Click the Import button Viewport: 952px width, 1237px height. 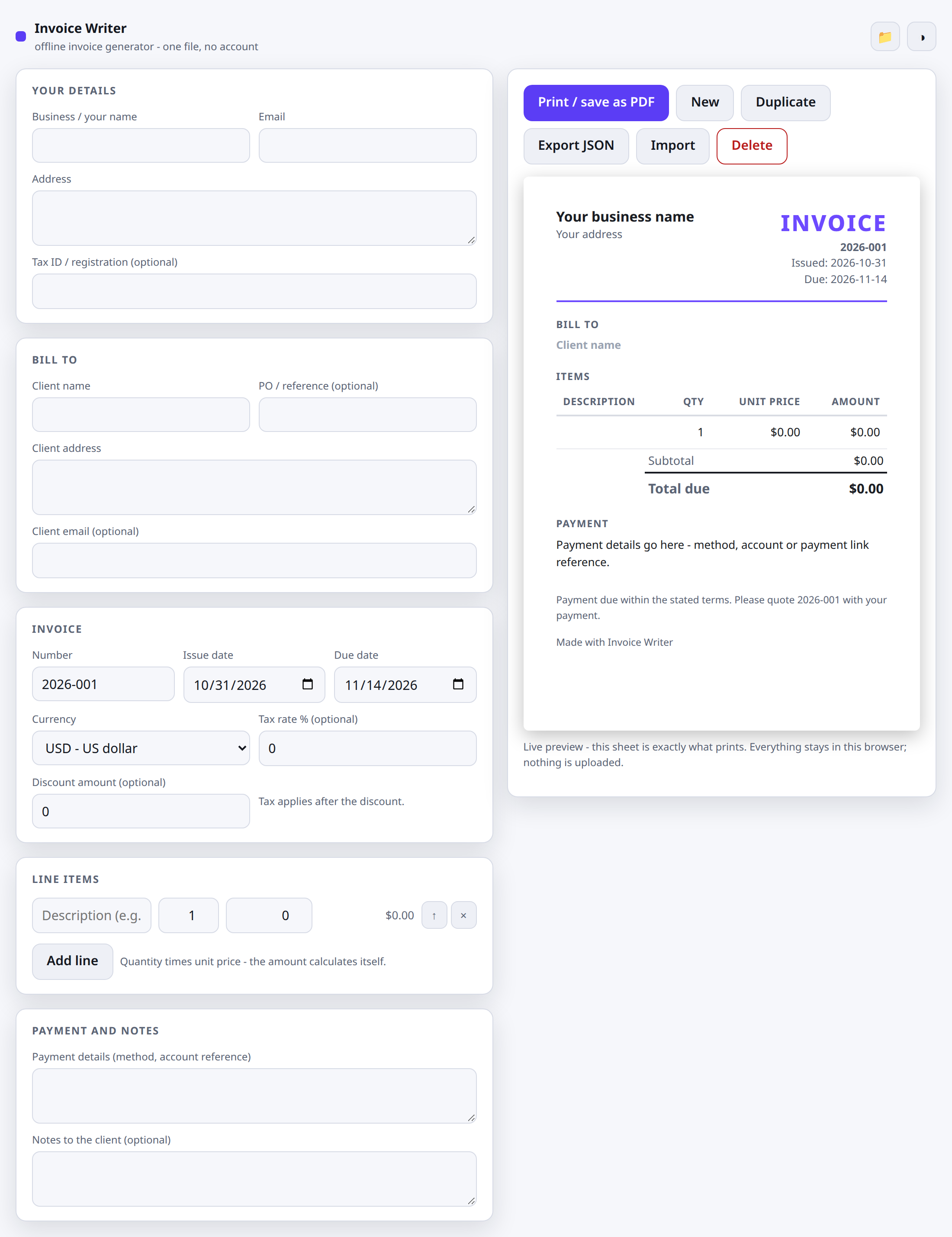click(672, 145)
